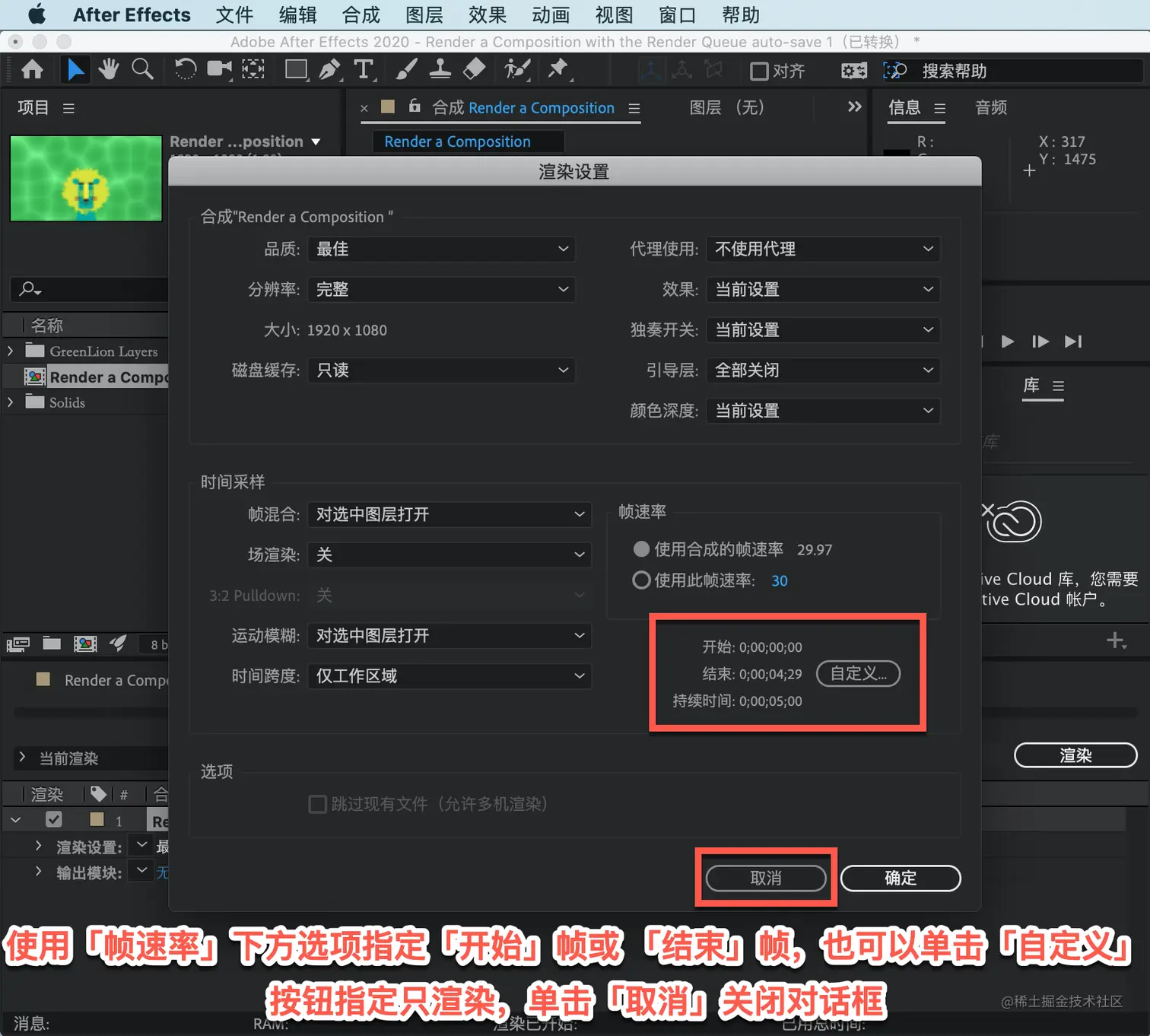Select the Selection arrow tool
1150x1036 pixels.
(75, 70)
